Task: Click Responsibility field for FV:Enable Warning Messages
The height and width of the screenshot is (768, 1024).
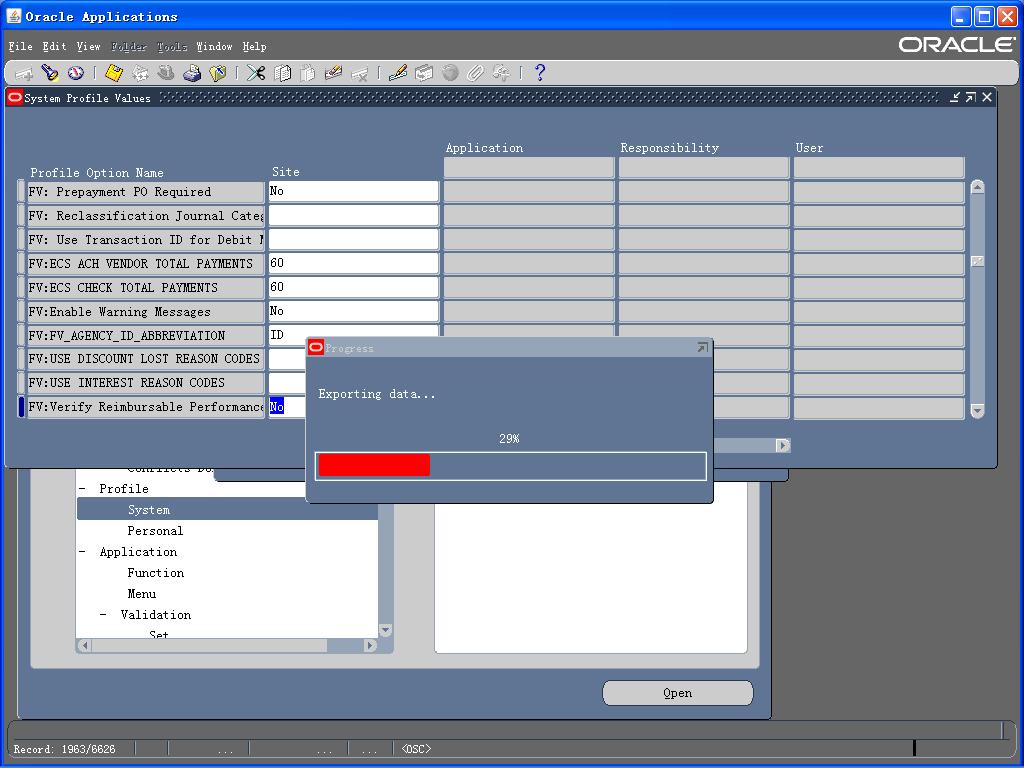Action: pyautogui.click(x=704, y=311)
